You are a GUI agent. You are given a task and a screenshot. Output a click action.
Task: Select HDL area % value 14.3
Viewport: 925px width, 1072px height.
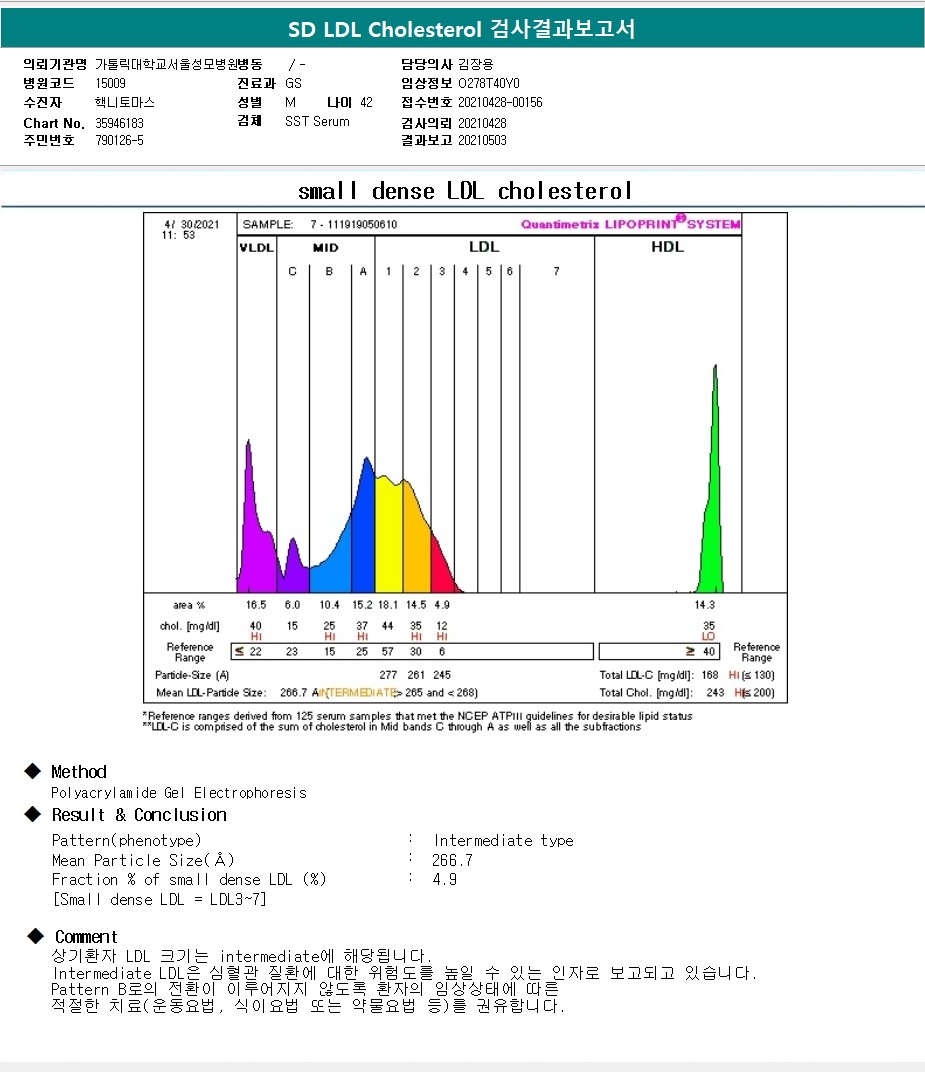[x=704, y=605]
